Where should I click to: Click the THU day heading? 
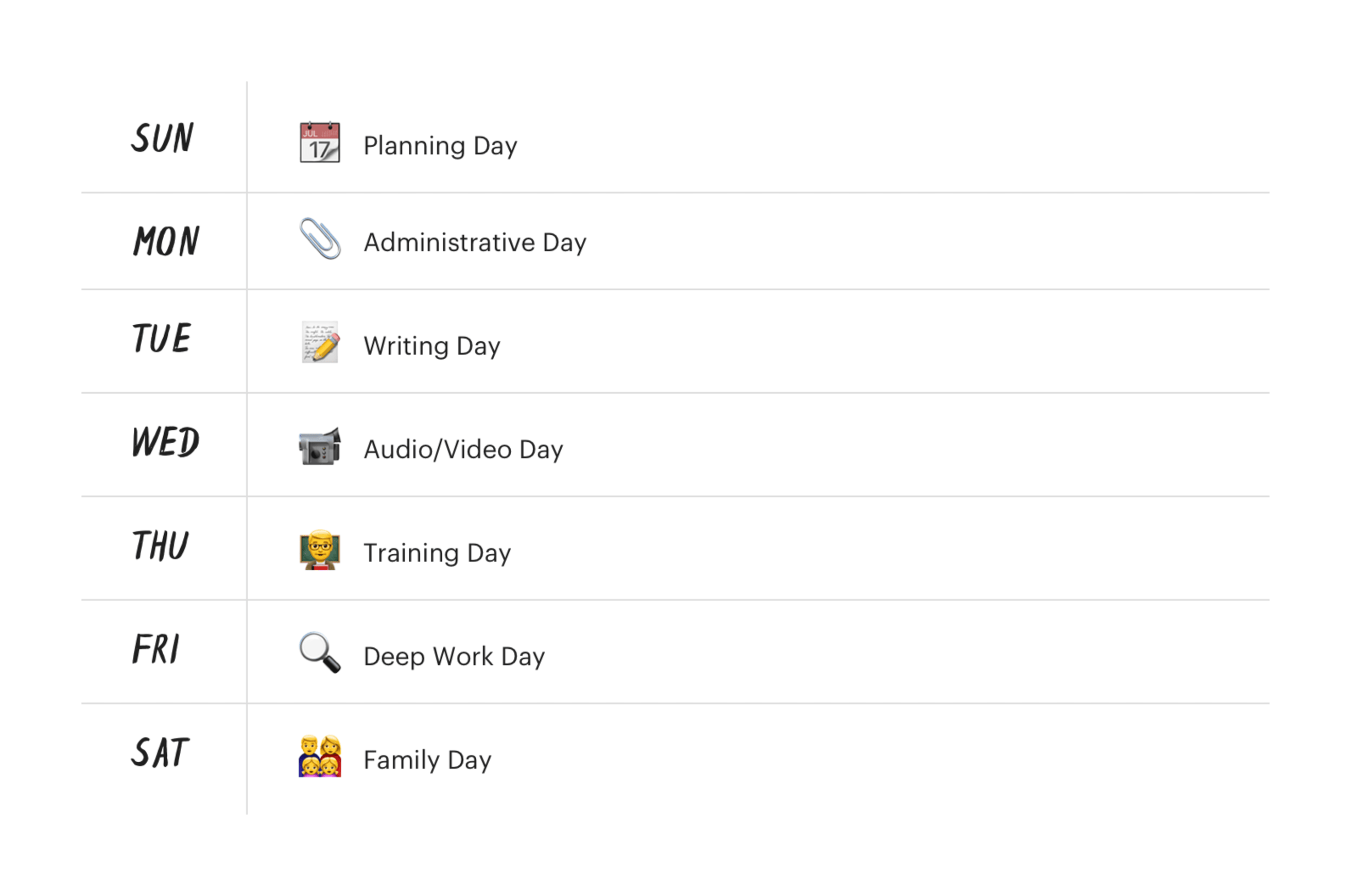160,545
